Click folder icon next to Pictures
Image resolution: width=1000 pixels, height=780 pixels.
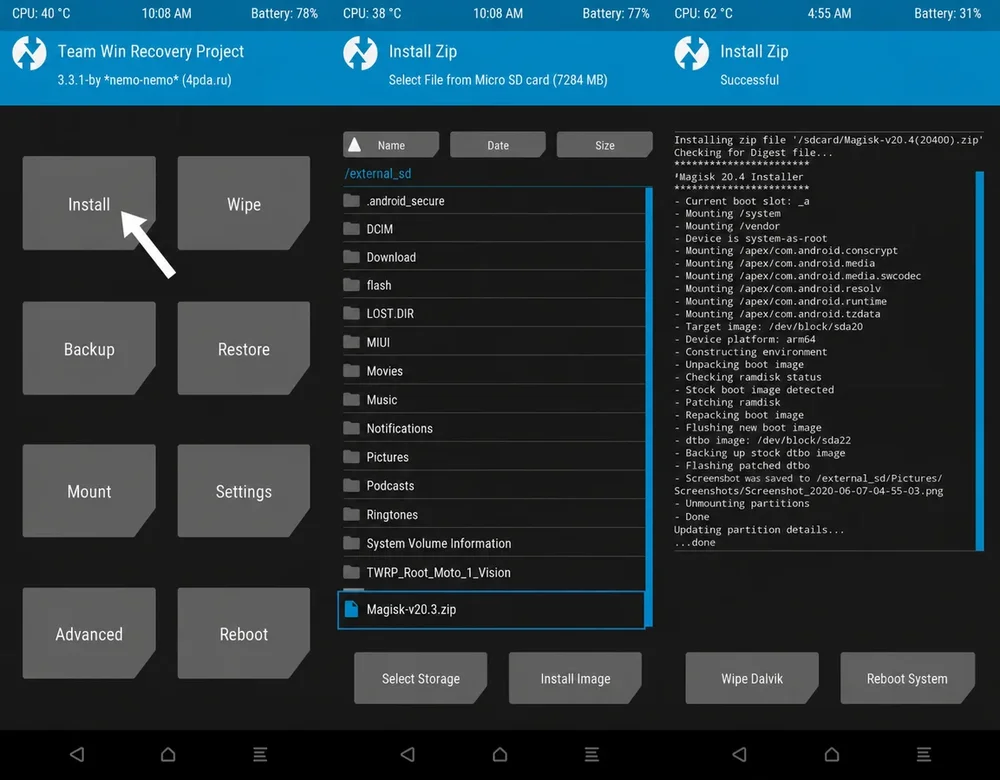[x=351, y=457]
